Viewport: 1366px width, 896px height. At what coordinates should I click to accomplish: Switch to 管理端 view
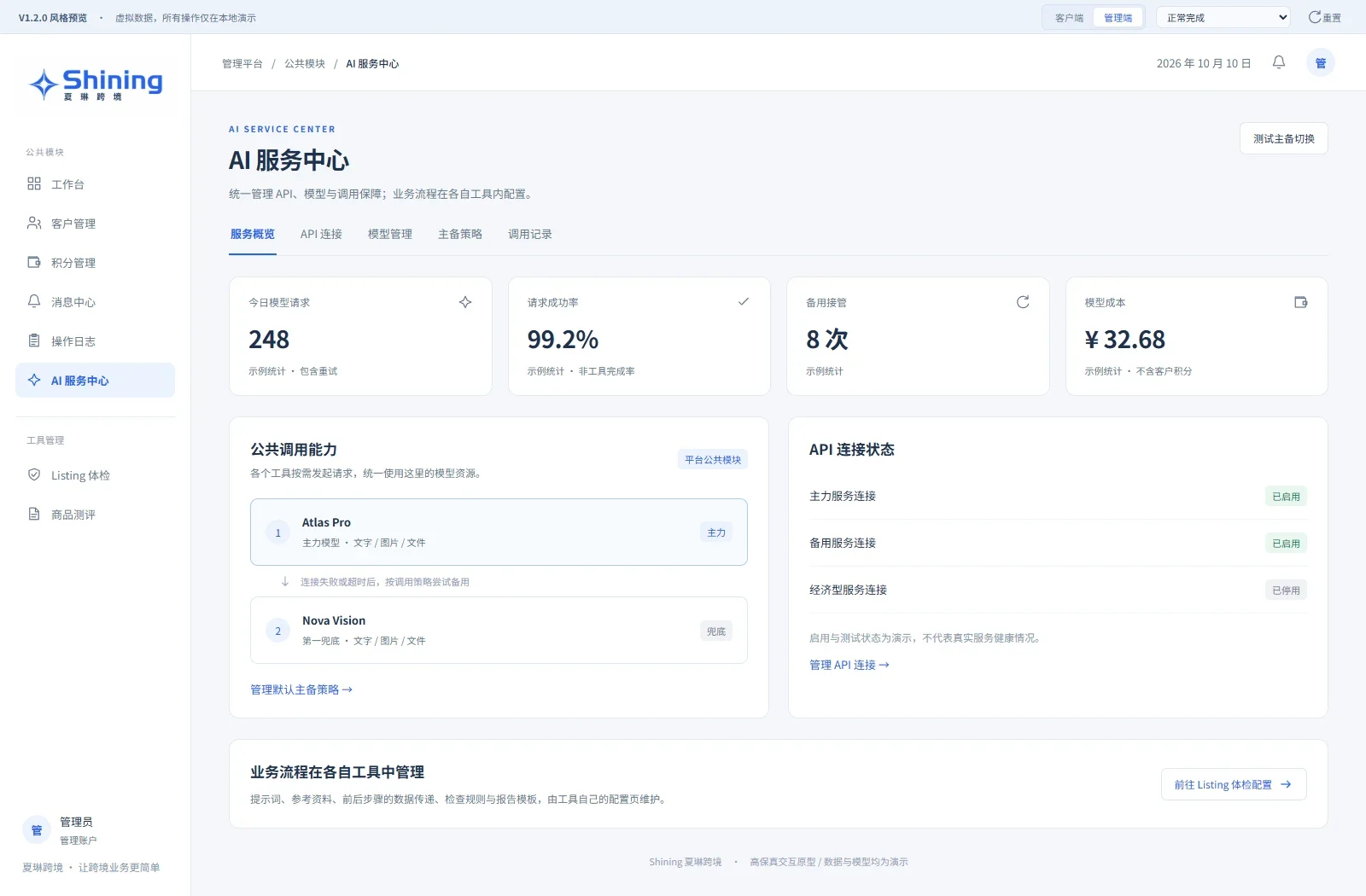tap(1118, 18)
